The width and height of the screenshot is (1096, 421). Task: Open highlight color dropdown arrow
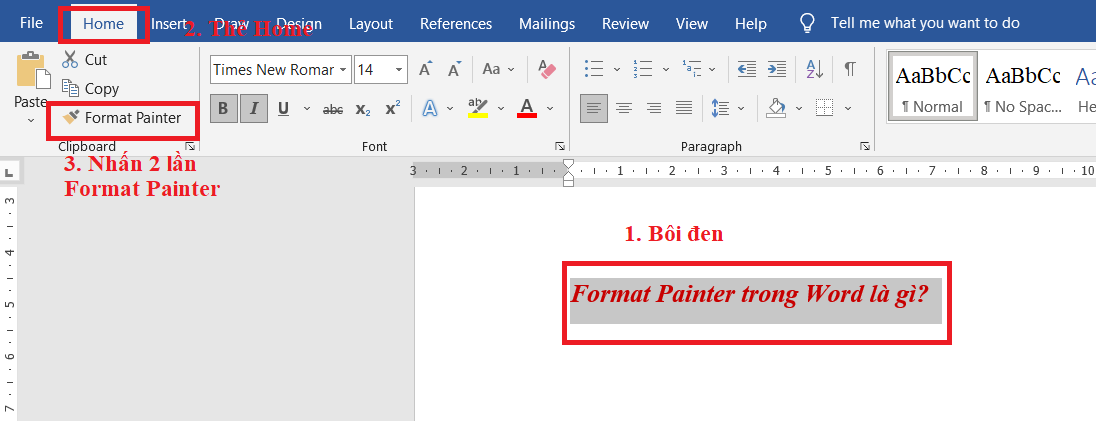(x=501, y=109)
